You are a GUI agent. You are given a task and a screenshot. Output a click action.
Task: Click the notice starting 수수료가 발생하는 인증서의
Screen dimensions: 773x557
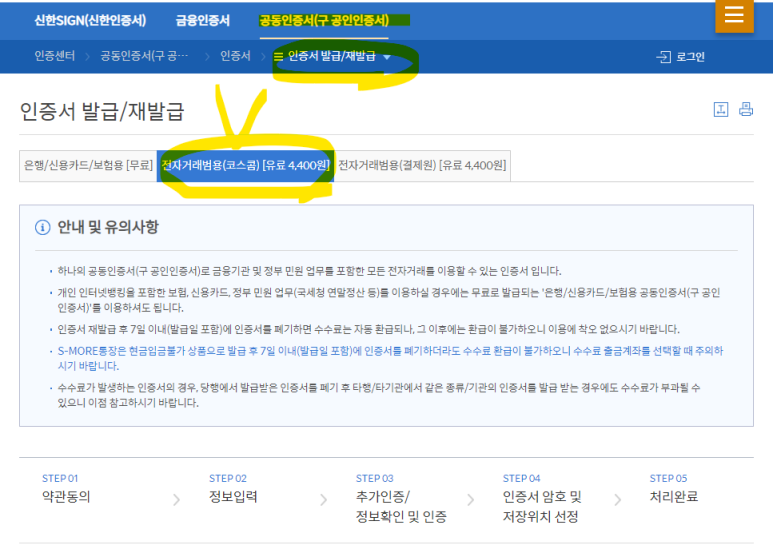click(x=379, y=395)
